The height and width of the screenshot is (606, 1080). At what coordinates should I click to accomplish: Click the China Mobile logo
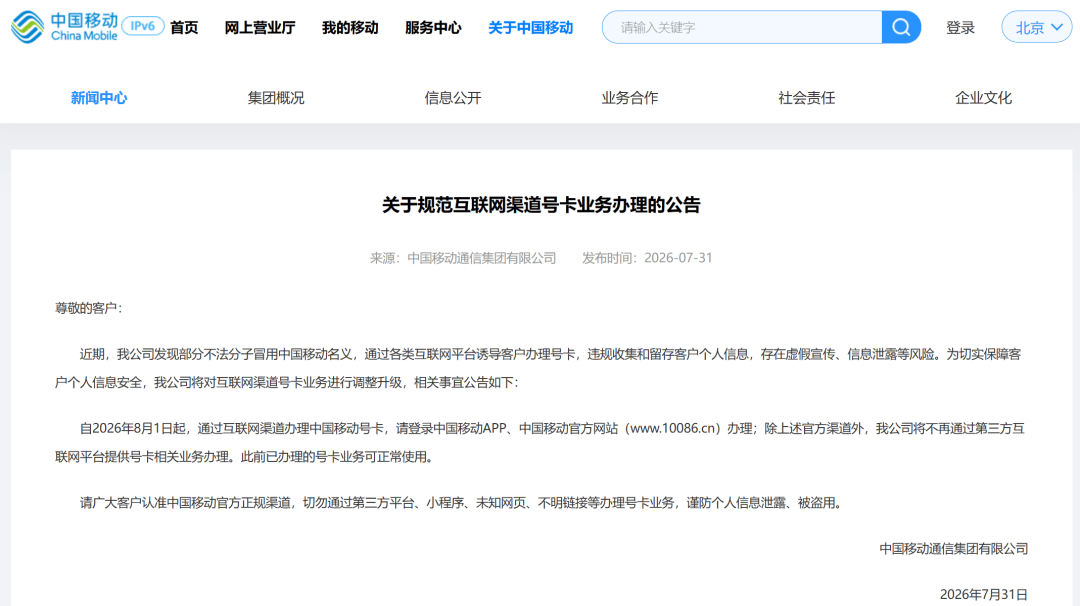[x=64, y=28]
